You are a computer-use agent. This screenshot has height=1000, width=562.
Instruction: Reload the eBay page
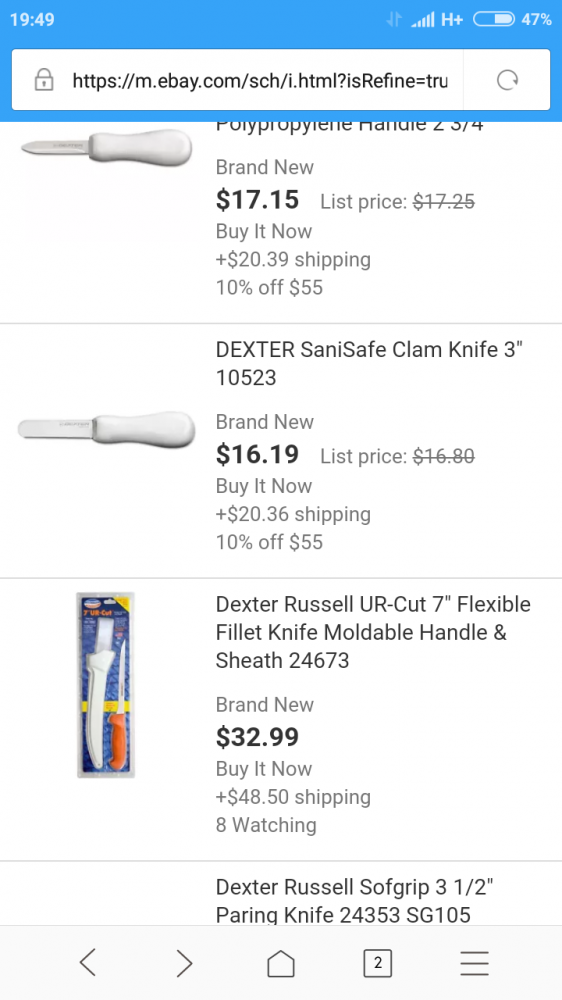[x=507, y=80]
